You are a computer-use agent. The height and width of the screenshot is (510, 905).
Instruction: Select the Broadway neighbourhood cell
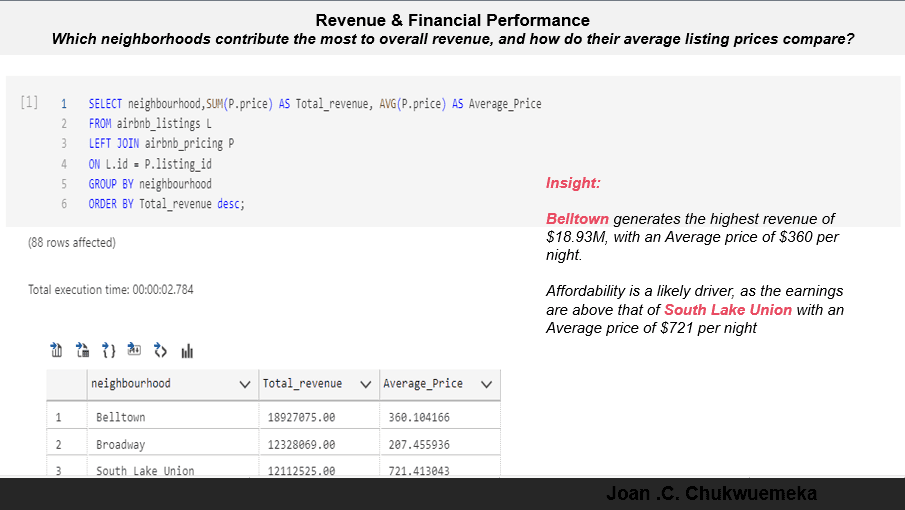click(x=120, y=444)
